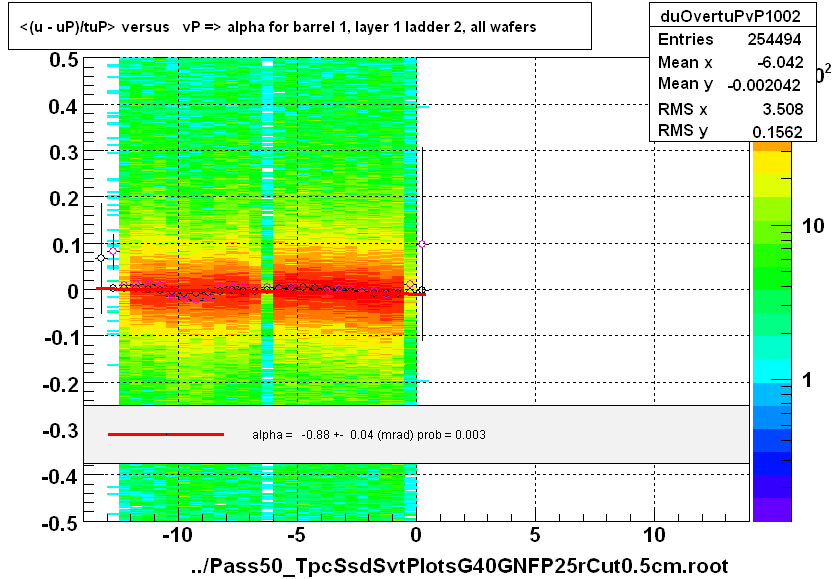Click the y-axis tick label 0.3
Viewport: 833px width, 579px height.
(x=64, y=153)
